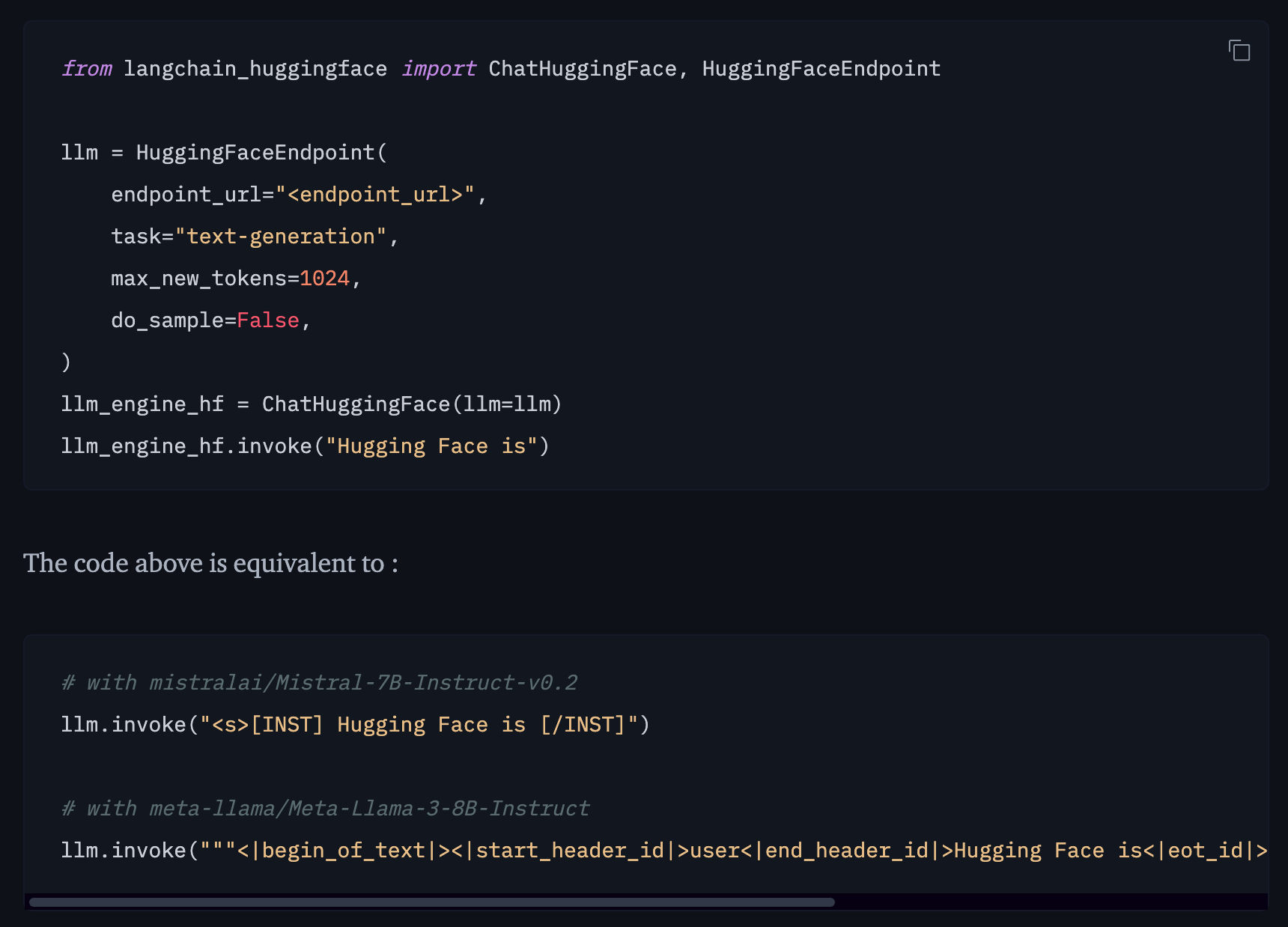Click the "<s>[INST]" token in the string

[x=267, y=725]
